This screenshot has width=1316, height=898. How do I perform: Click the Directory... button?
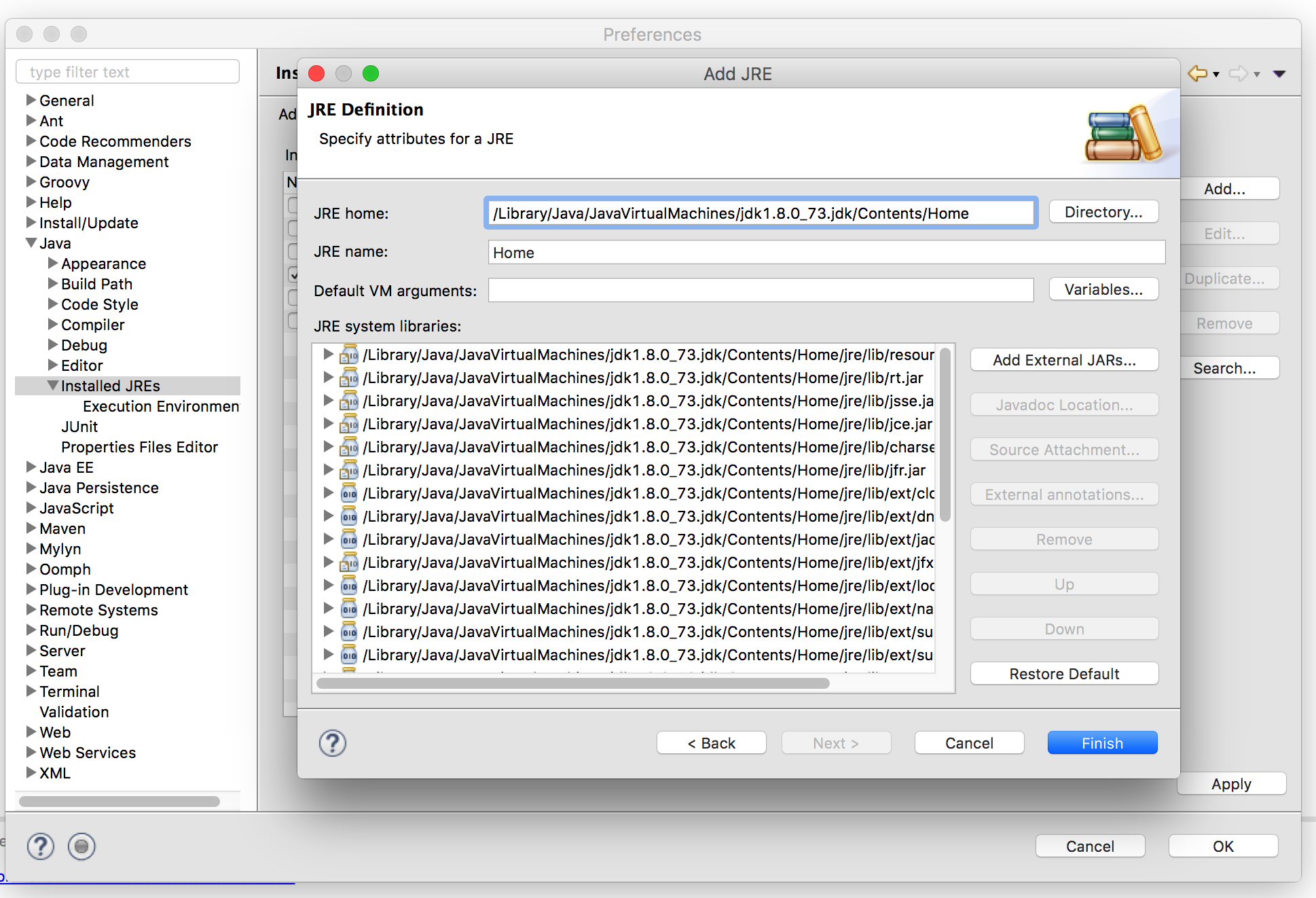(x=1103, y=212)
